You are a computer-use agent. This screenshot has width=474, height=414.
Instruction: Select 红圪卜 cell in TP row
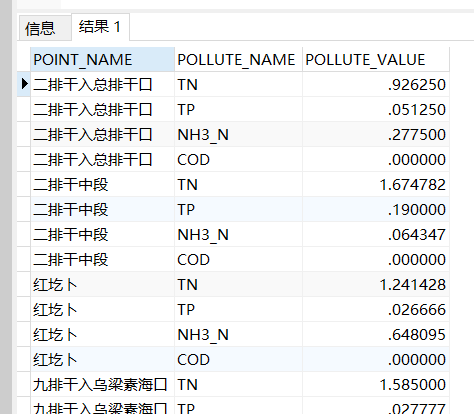[102, 310]
